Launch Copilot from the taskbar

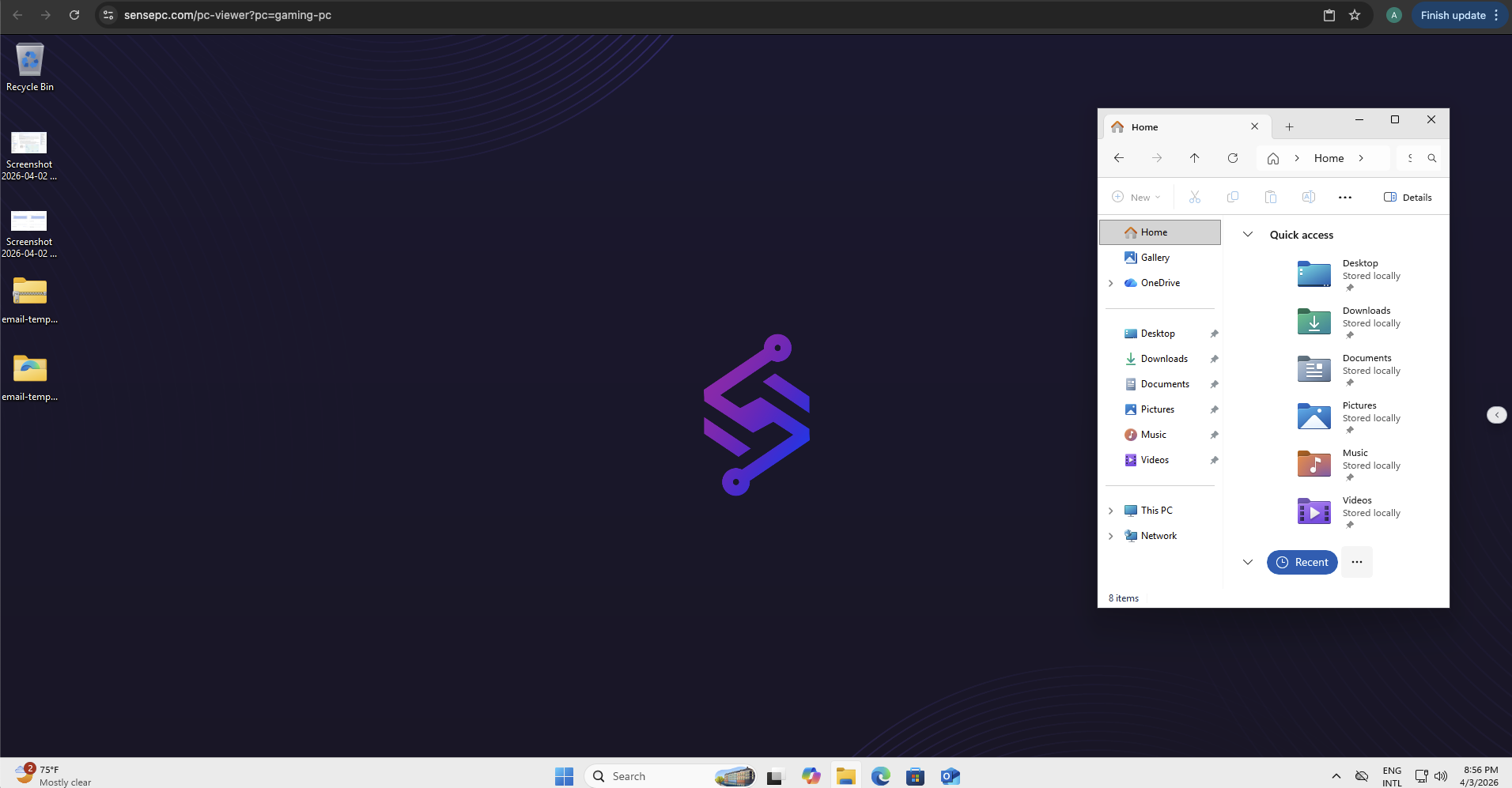tap(811, 776)
